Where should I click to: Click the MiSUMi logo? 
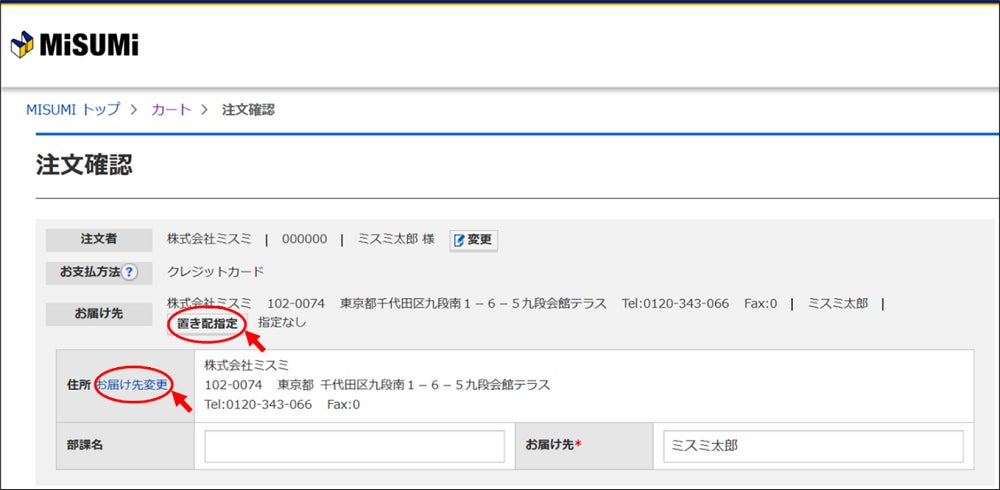pyautogui.click(x=75, y=44)
